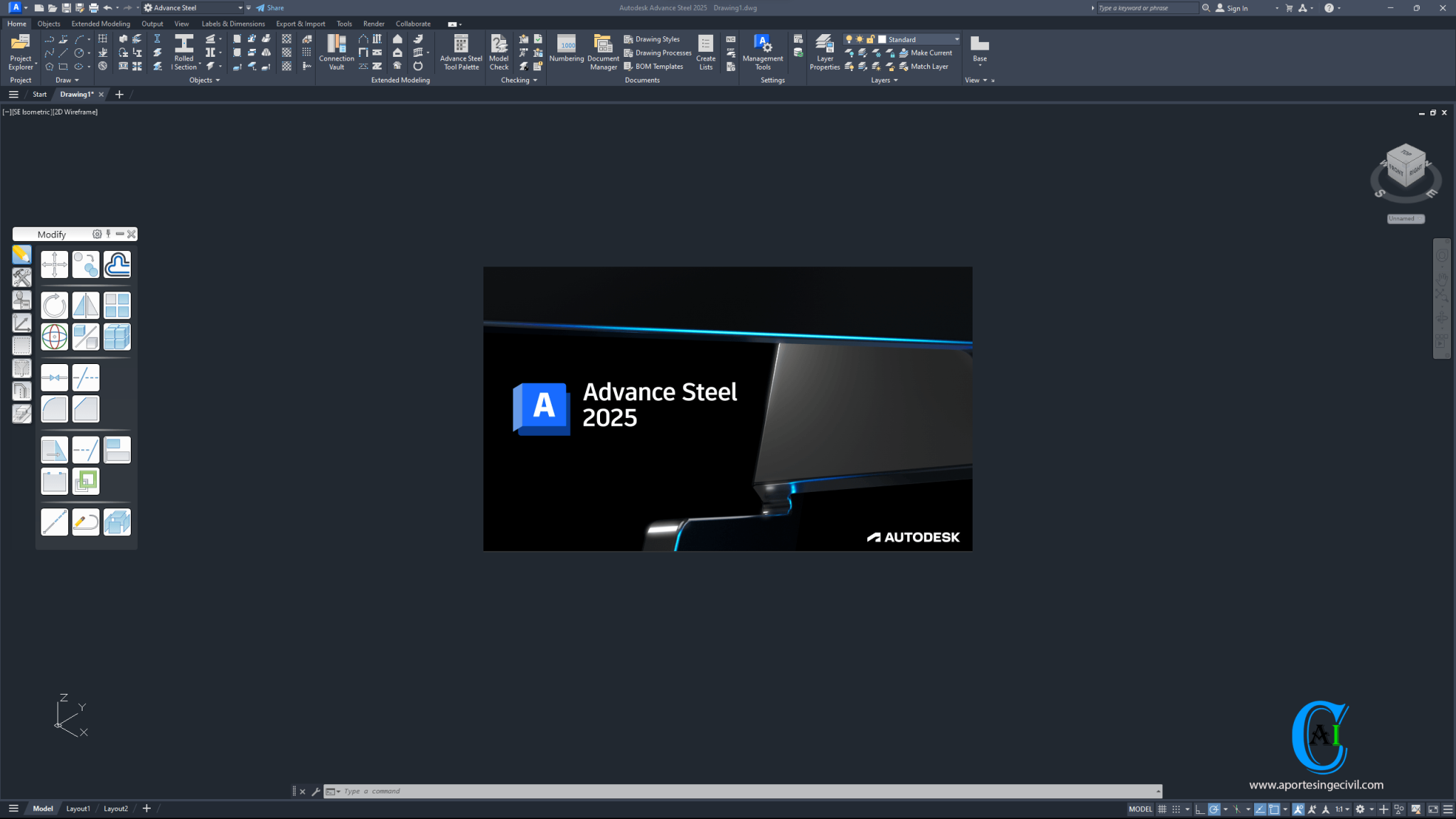The image size is (1456, 819).
Task: Click Make Current in Layers panel
Action: point(928,53)
